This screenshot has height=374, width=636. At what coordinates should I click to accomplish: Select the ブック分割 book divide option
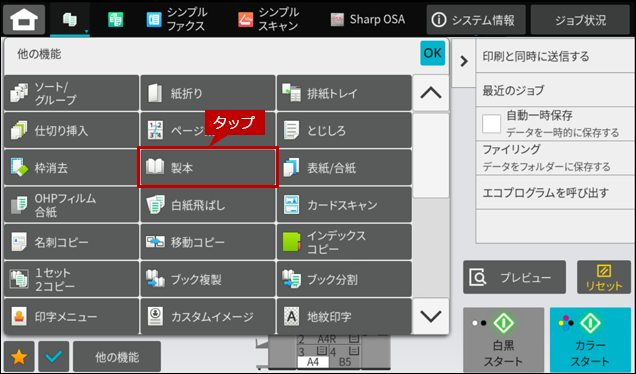344,279
